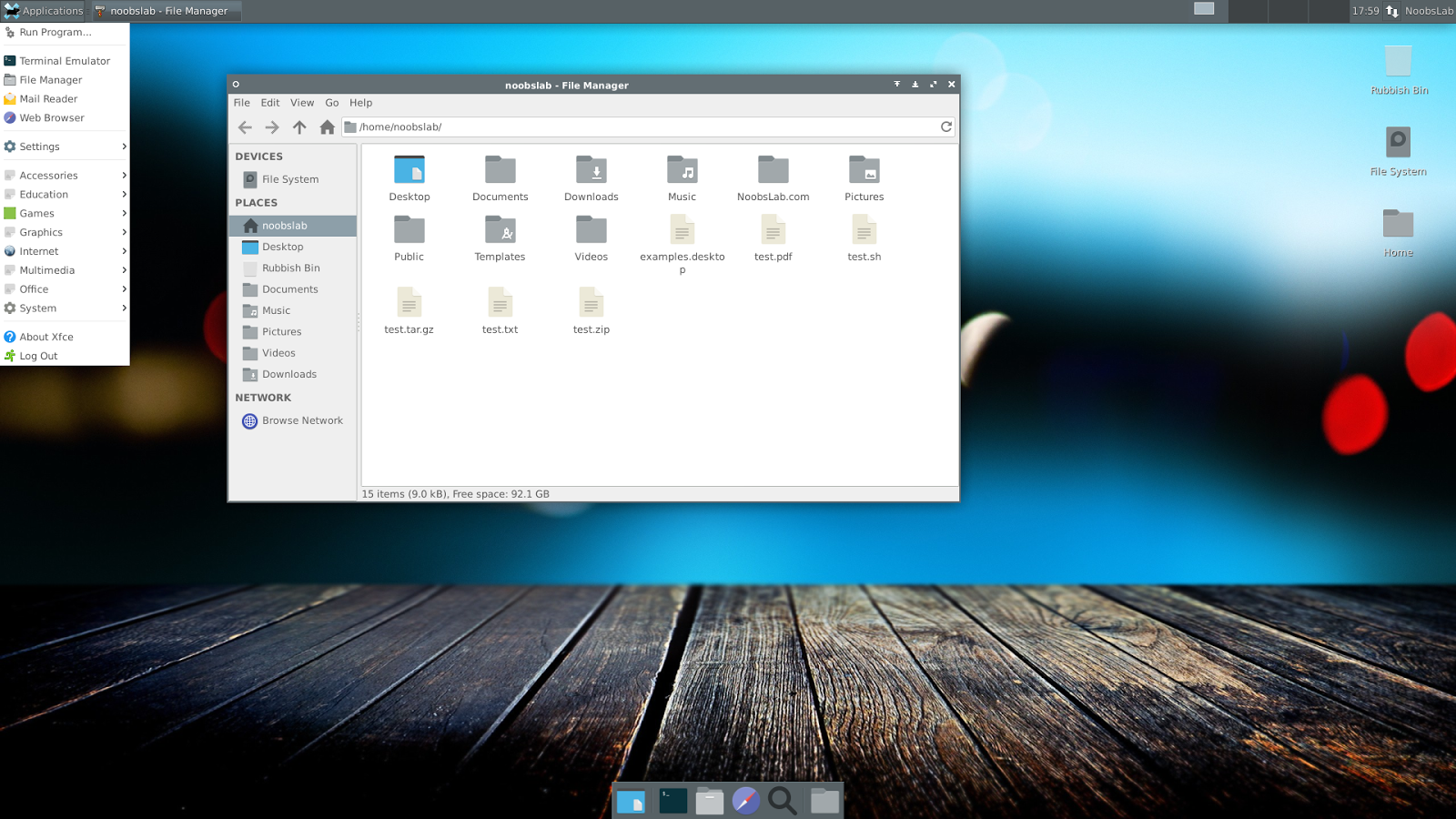Image resolution: width=1456 pixels, height=819 pixels.
Task: Choose Run Program... from Applications menu
Action: point(65,33)
